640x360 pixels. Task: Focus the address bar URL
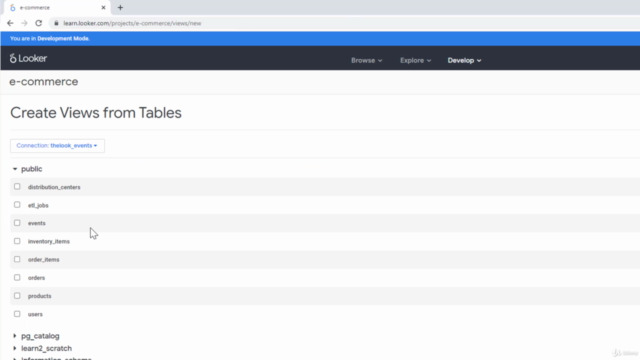point(132,23)
